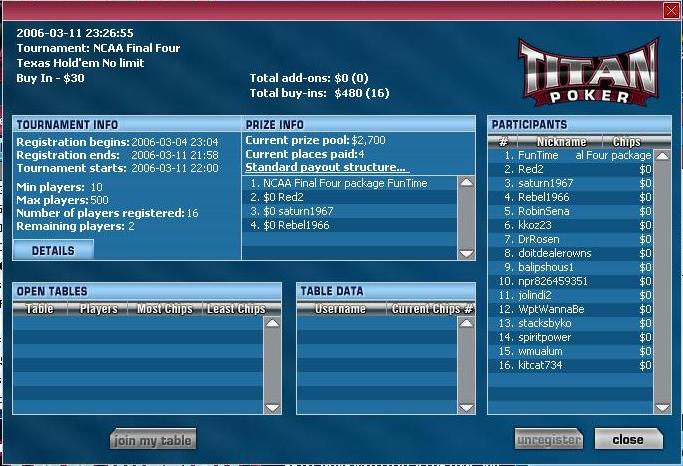The height and width of the screenshot is (466, 683).
Task: Click Prize Info list scroll up arrow
Action: tap(466, 182)
